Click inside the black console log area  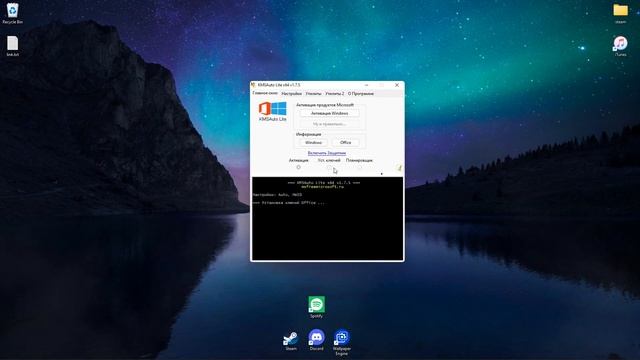pos(327,218)
